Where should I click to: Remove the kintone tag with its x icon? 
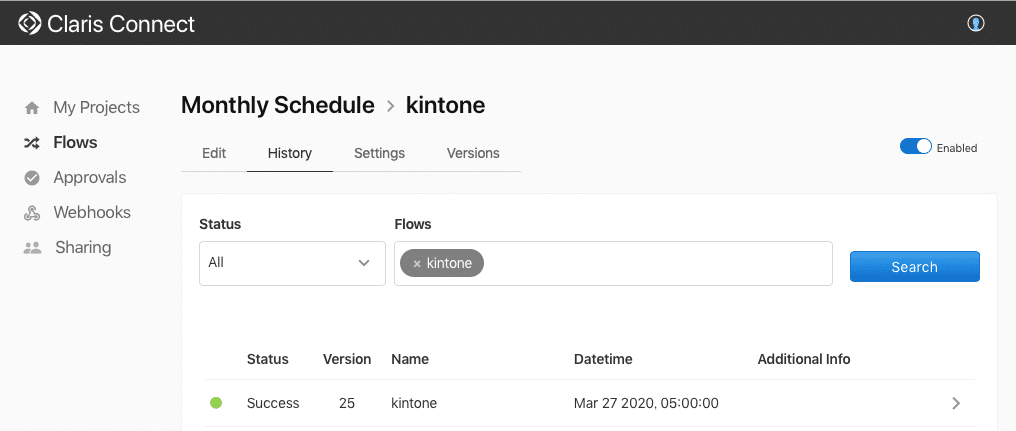(x=416, y=264)
